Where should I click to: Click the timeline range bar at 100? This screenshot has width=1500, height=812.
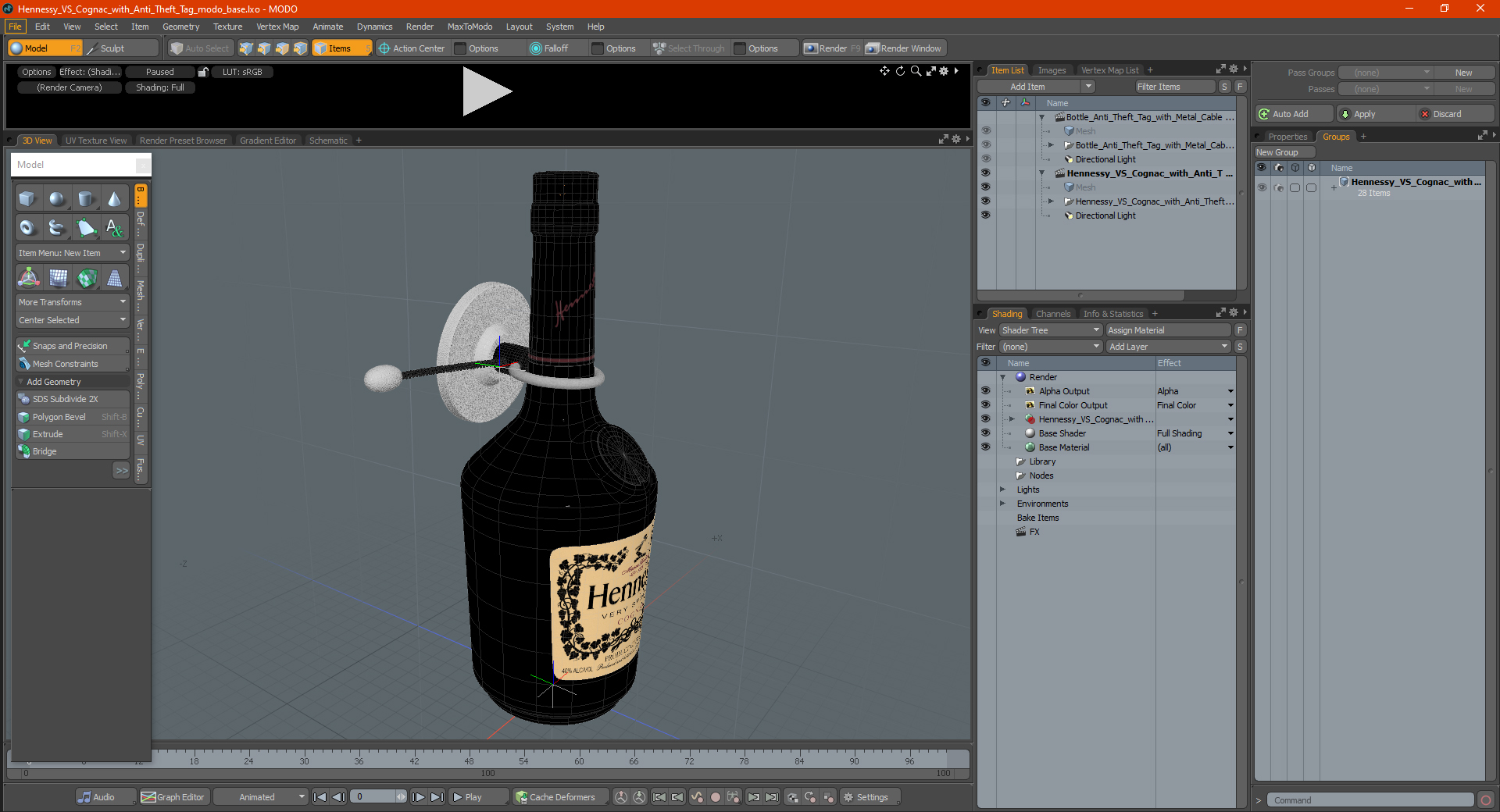[x=488, y=774]
